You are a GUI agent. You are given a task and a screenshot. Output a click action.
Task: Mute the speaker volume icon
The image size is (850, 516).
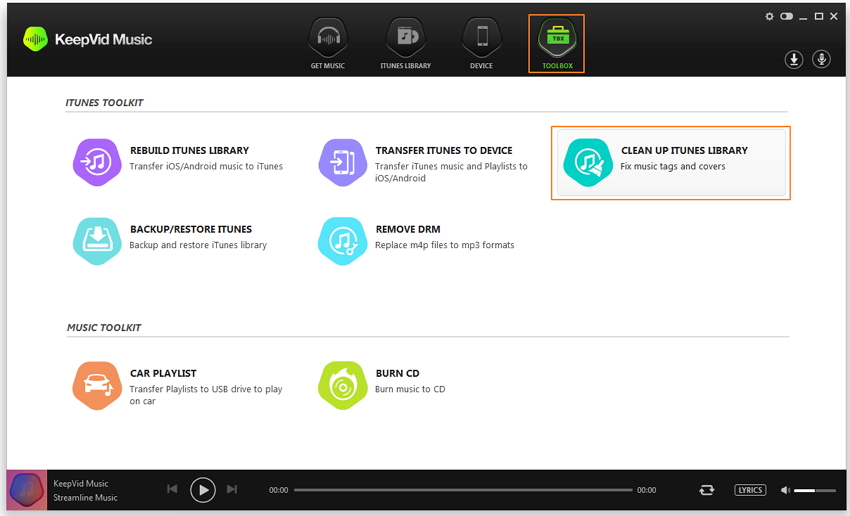click(785, 490)
